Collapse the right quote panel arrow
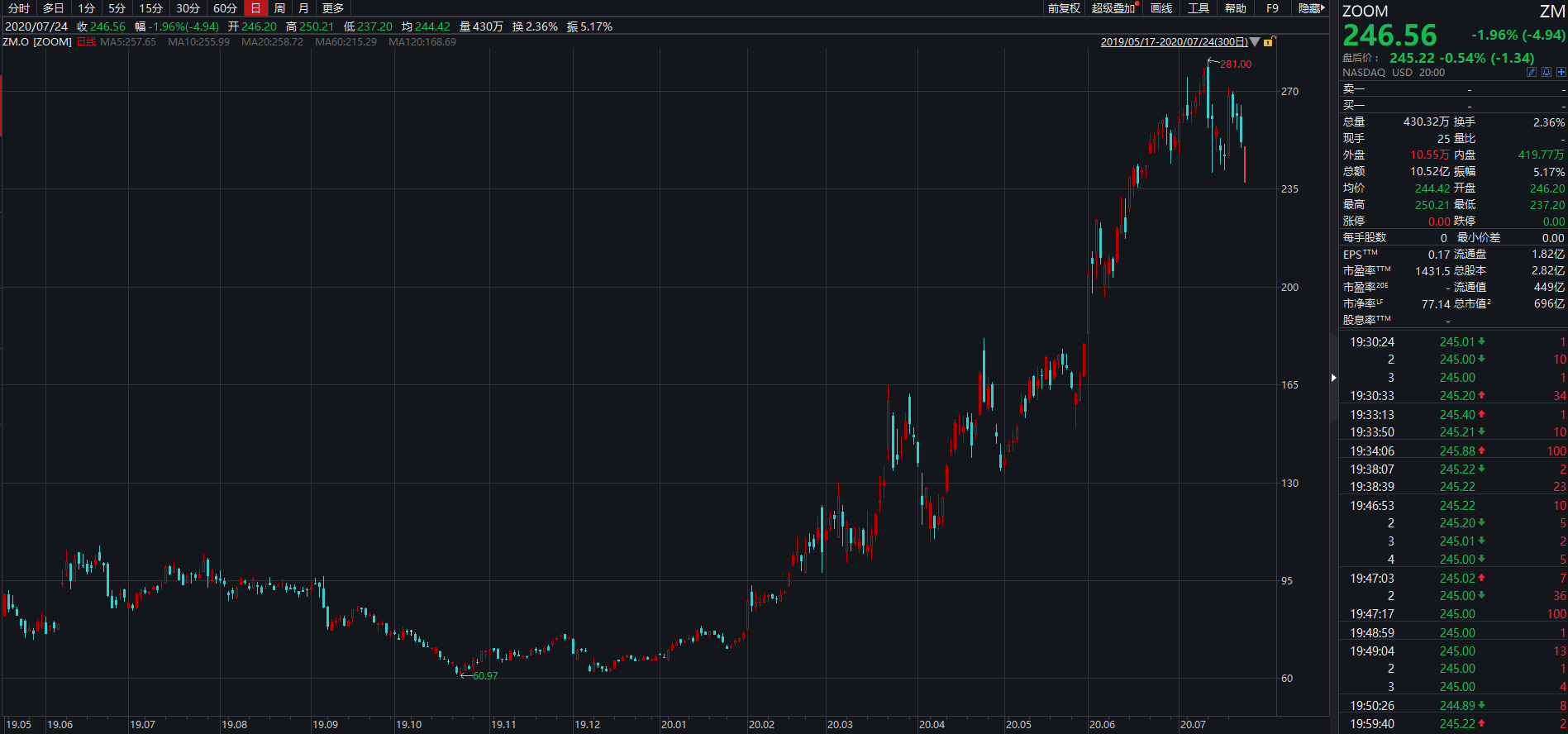This screenshot has width=1568, height=734. pyautogui.click(x=1333, y=378)
